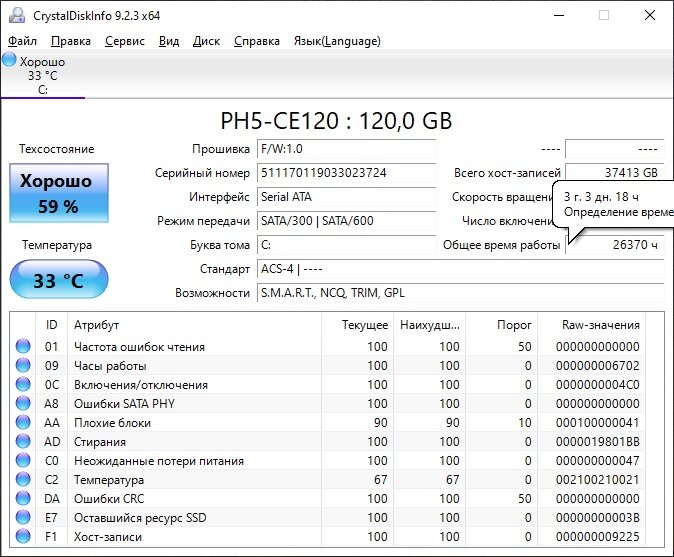Open the Файл menu
The image size is (674, 557).
pos(22,41)
